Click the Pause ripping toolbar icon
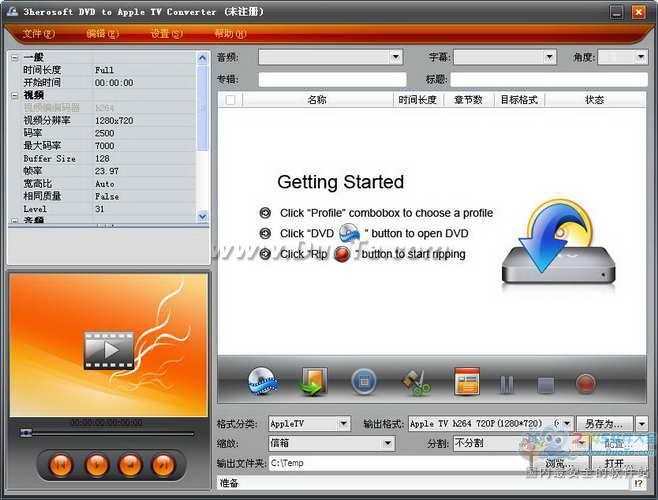This screenshot has width=658, height=500. (506, 384)
